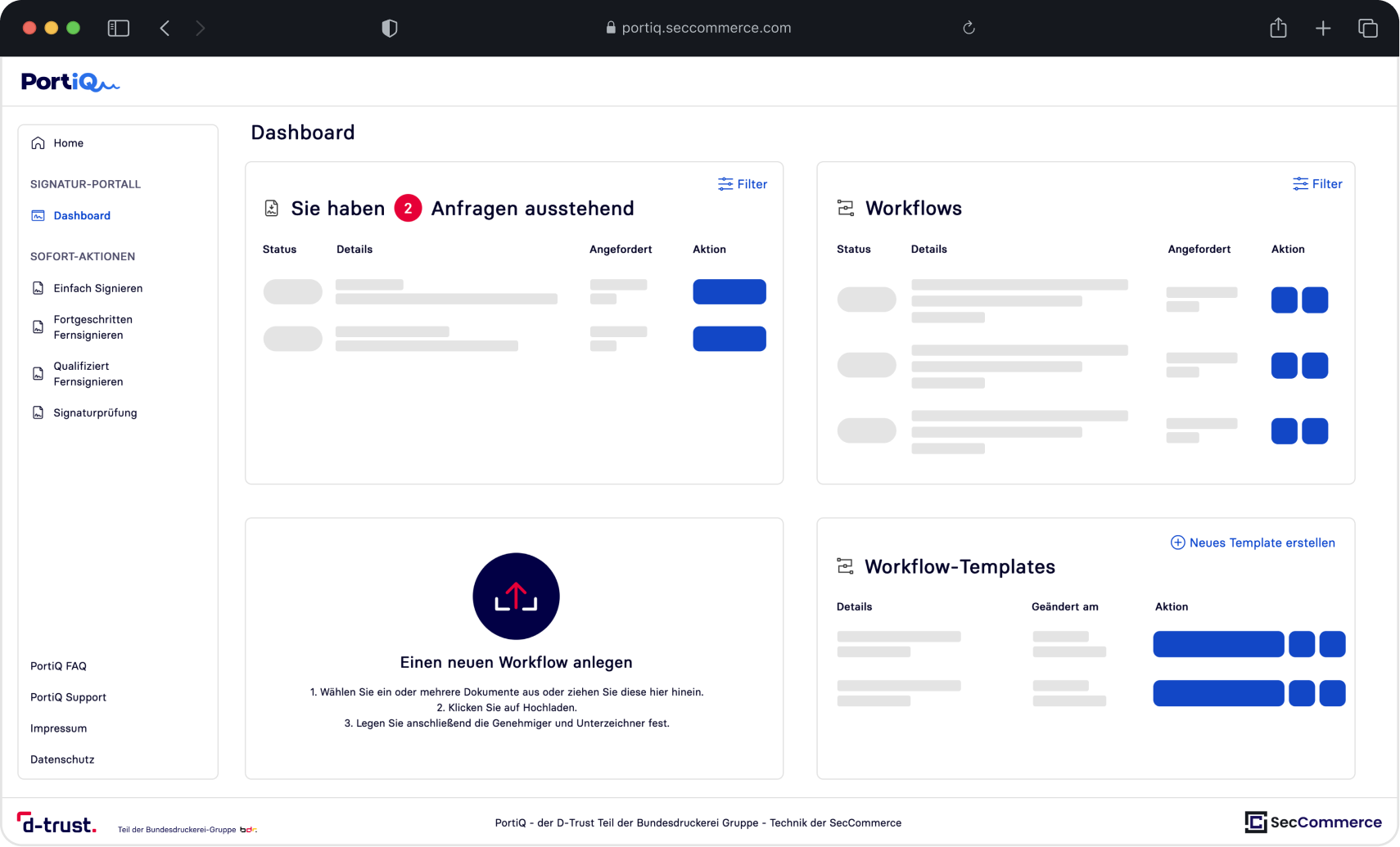Click Neues Template erstellen link
Viewport: 1400px width, 847px height.
pos(1253,543)
